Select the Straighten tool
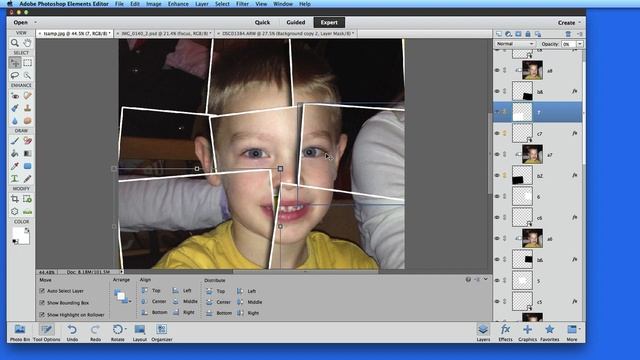Viewport: 640px width, 360px height. click(27, 212)
